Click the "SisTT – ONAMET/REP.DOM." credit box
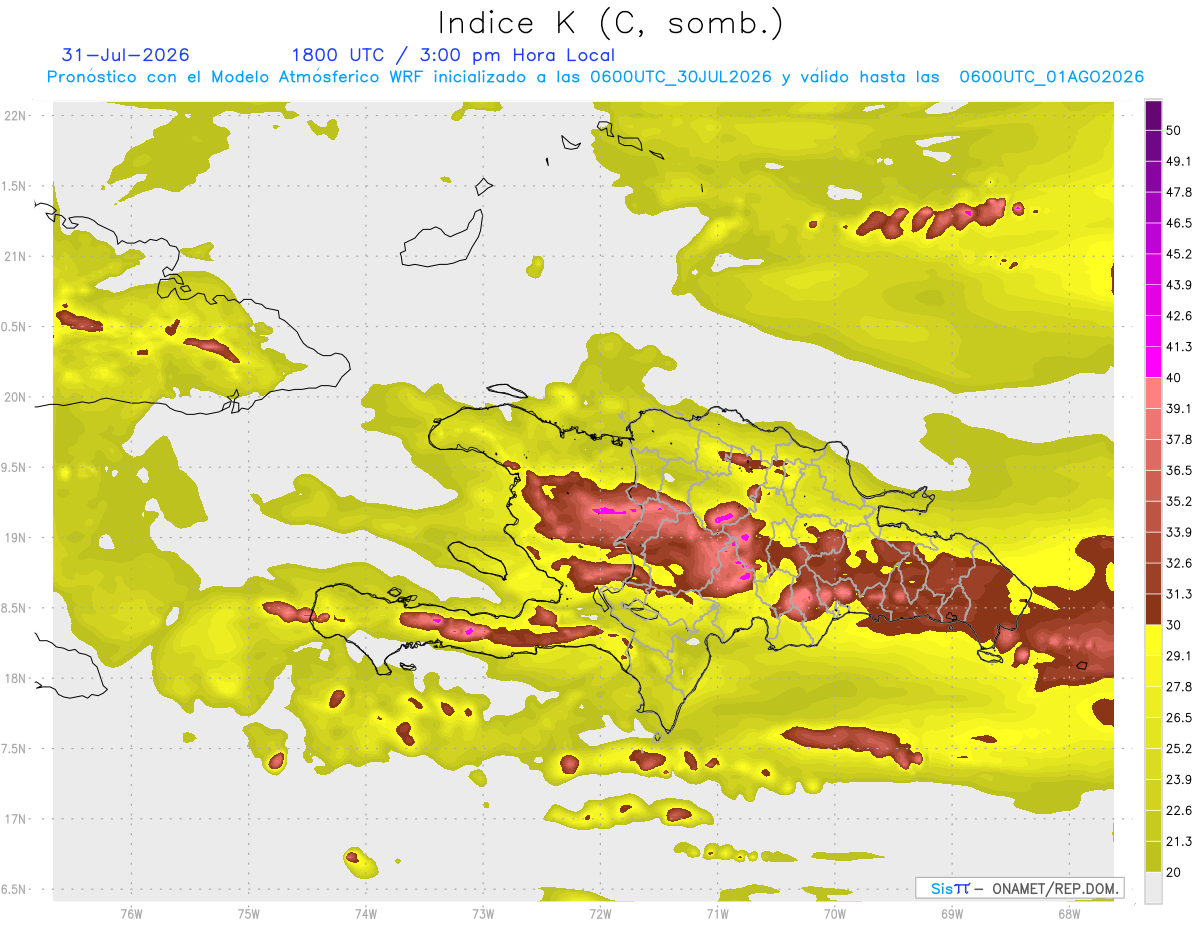1200x927 pixels. click(1019, 888)
